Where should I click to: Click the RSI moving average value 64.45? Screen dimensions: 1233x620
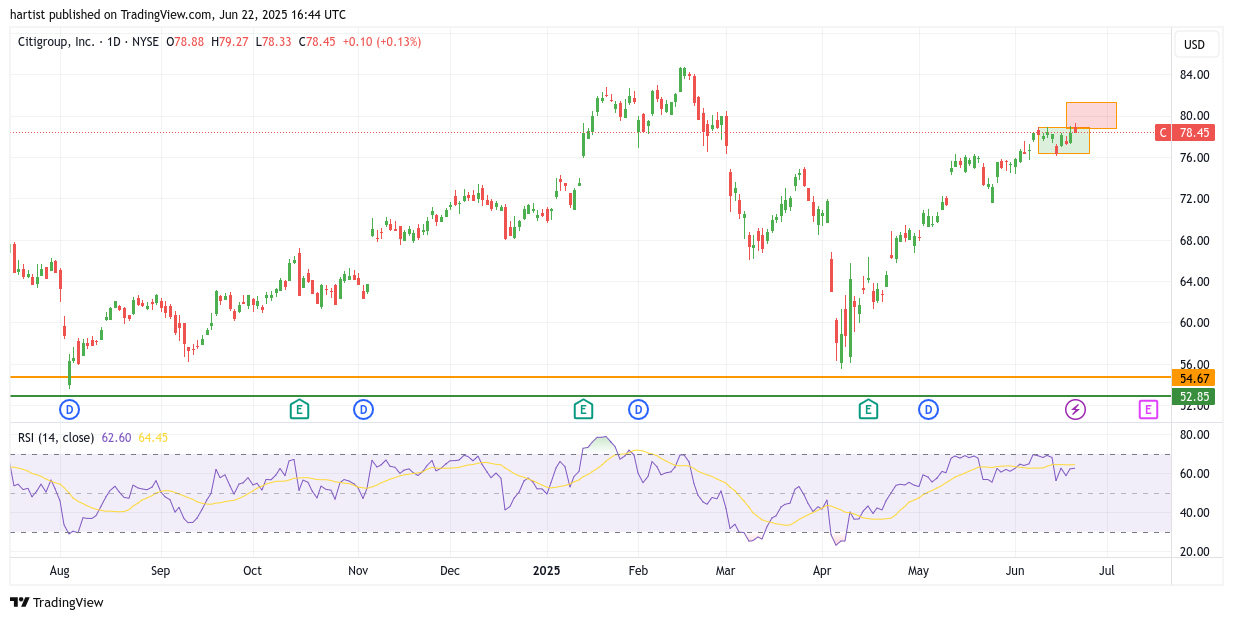(153, 437)
